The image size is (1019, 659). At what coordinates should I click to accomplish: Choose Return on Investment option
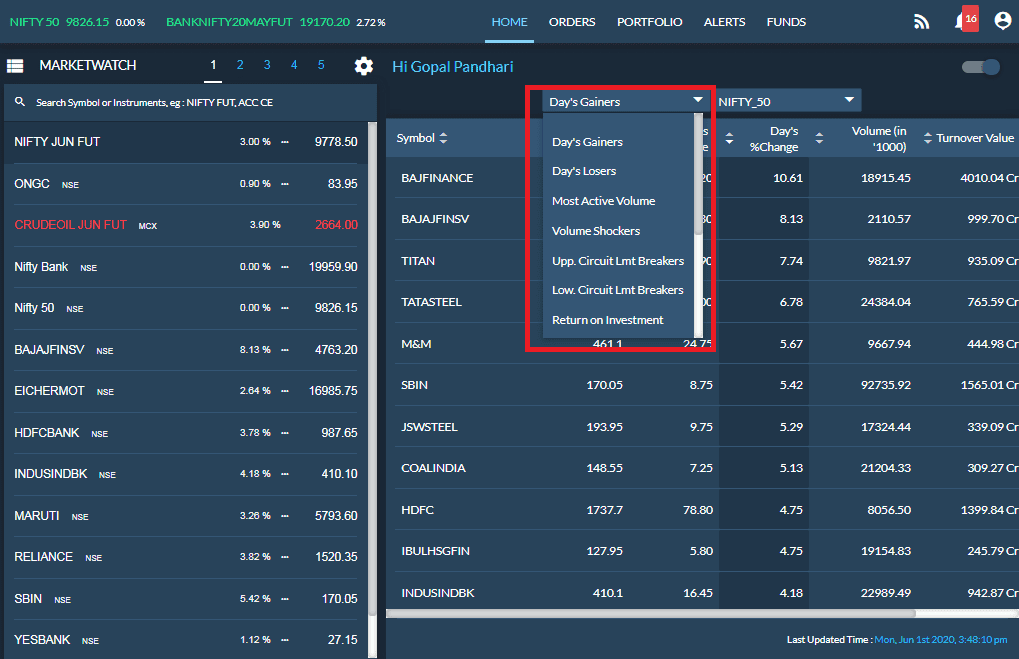point(607,320)
